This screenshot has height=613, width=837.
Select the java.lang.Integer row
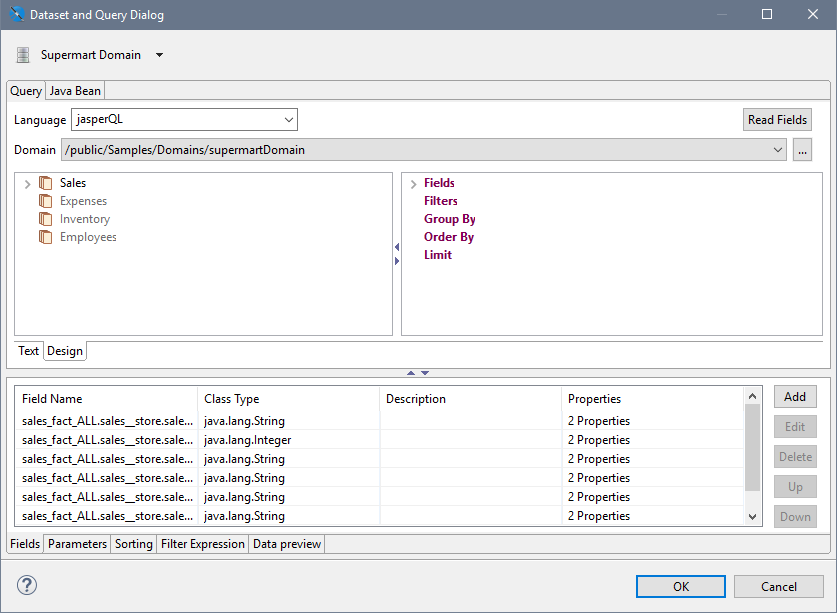click(x=379, y=440)
